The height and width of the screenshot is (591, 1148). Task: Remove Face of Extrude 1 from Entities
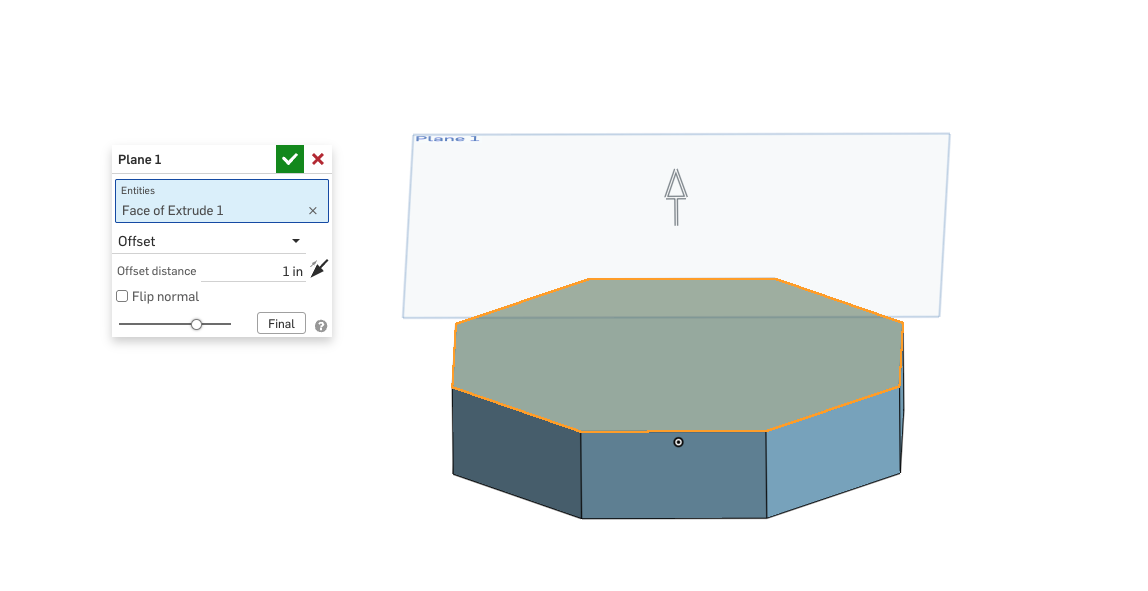pos(313,211)
